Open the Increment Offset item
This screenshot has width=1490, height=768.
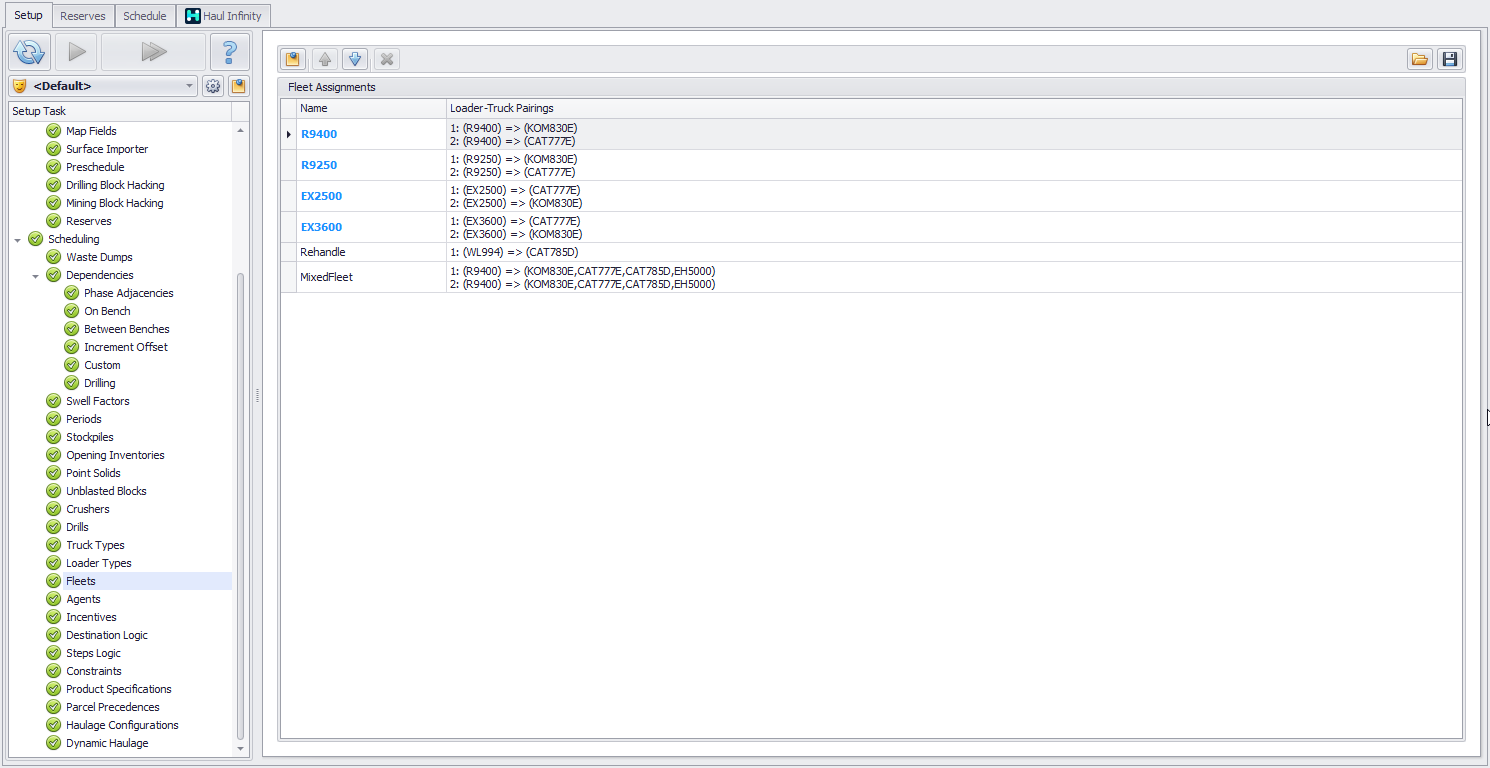pos(126,347)
